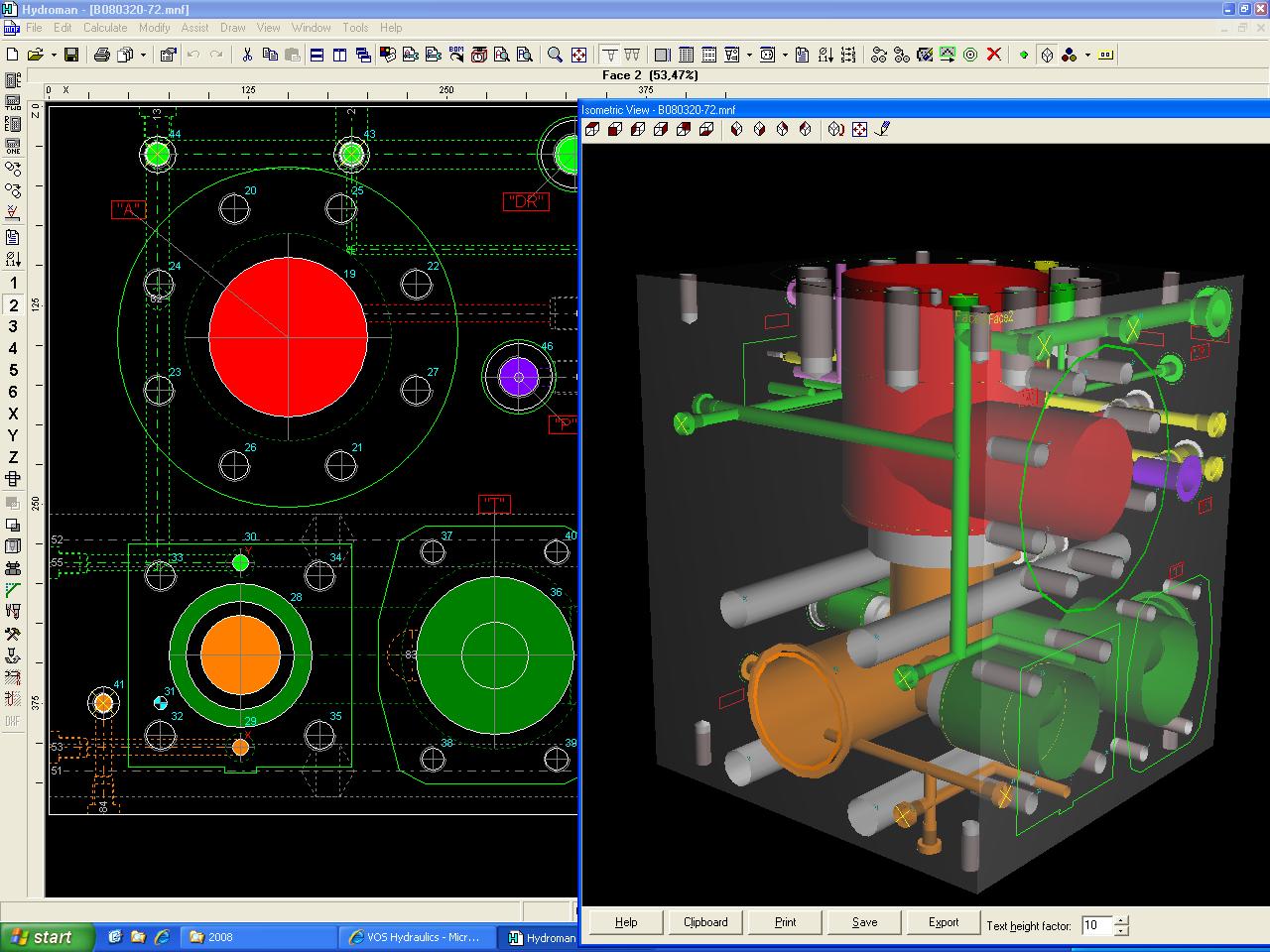Click the Windows start button

[48, 937]
